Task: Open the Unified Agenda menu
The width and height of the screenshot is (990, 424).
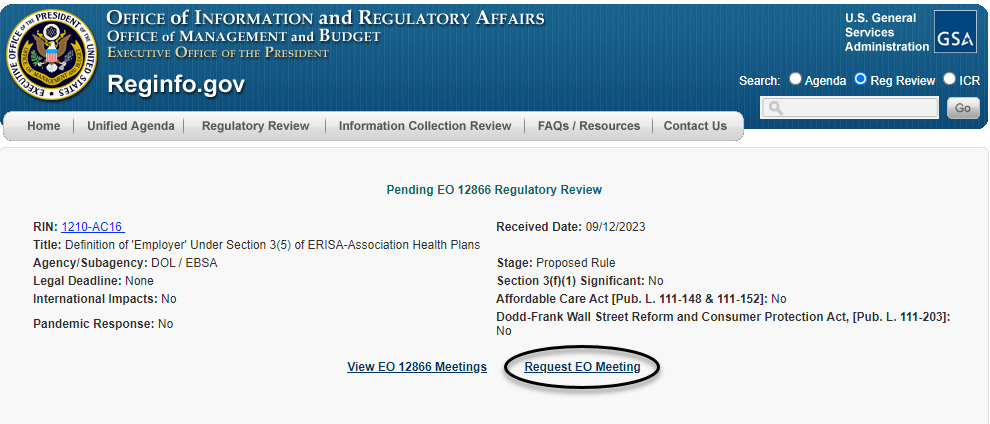Action: point(131,126)
